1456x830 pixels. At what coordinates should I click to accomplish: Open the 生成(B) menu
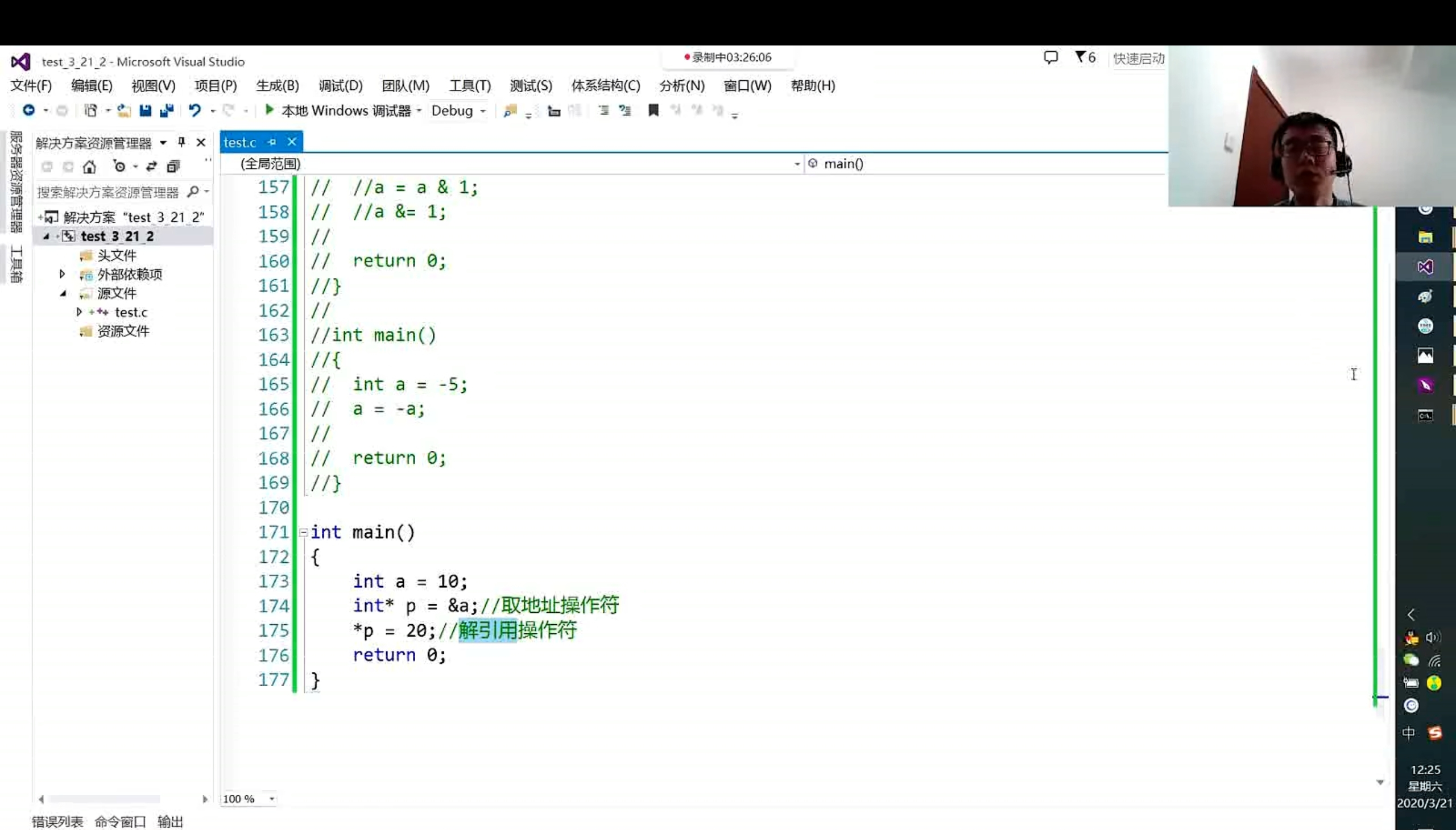pyautogui.click(x=277, y=85)
